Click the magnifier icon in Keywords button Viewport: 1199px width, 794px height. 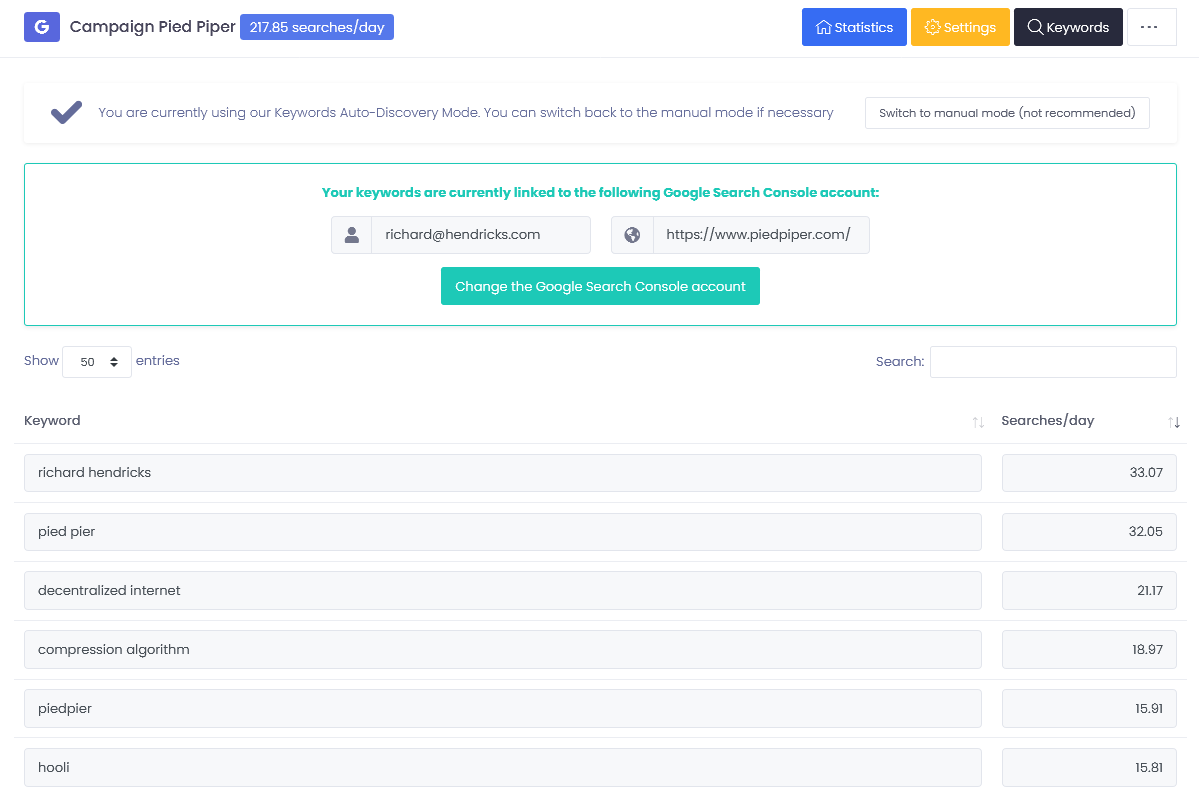[1035, 28]
